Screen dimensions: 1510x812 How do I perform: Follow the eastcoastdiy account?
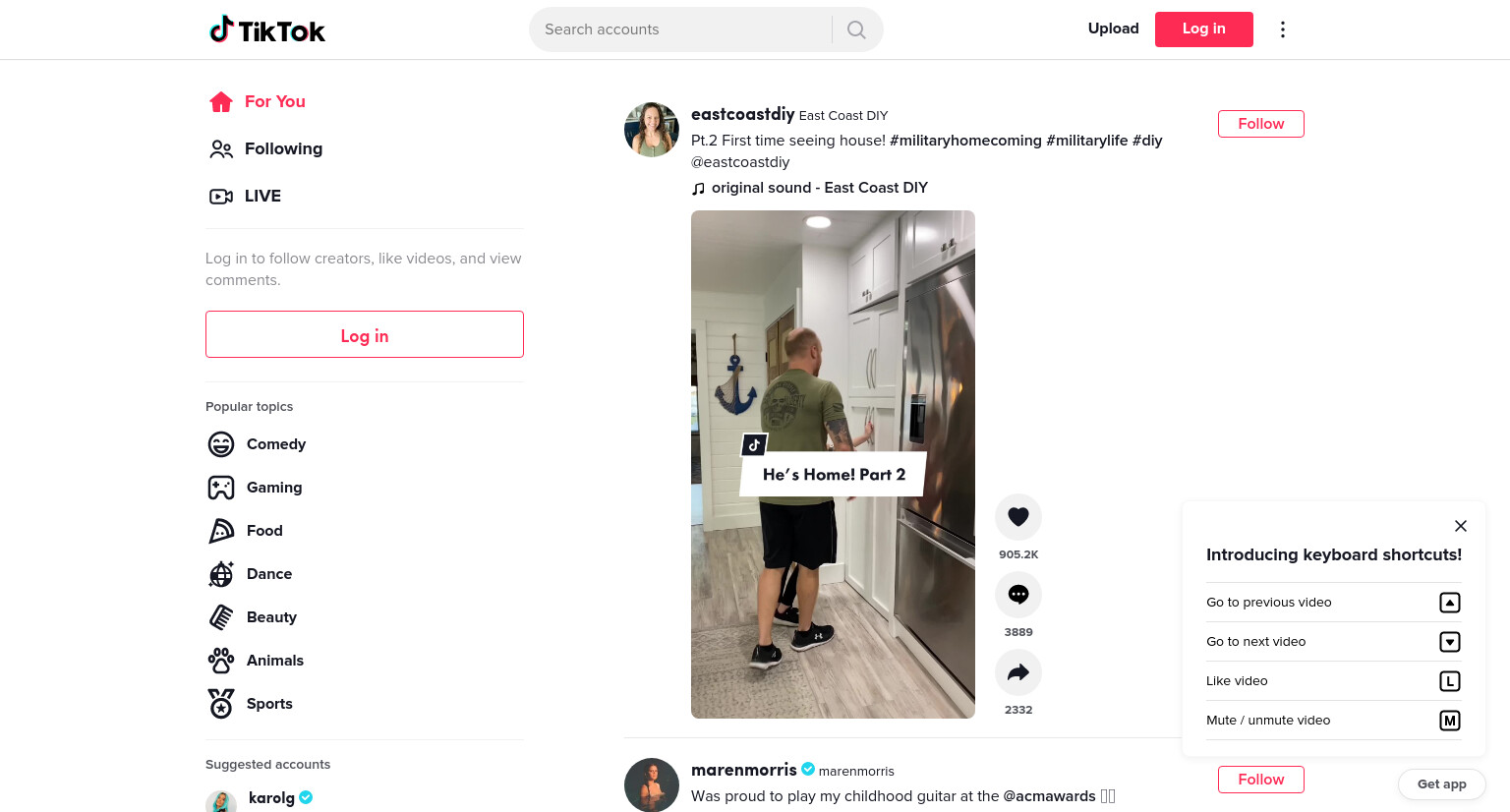(1261, 124)
